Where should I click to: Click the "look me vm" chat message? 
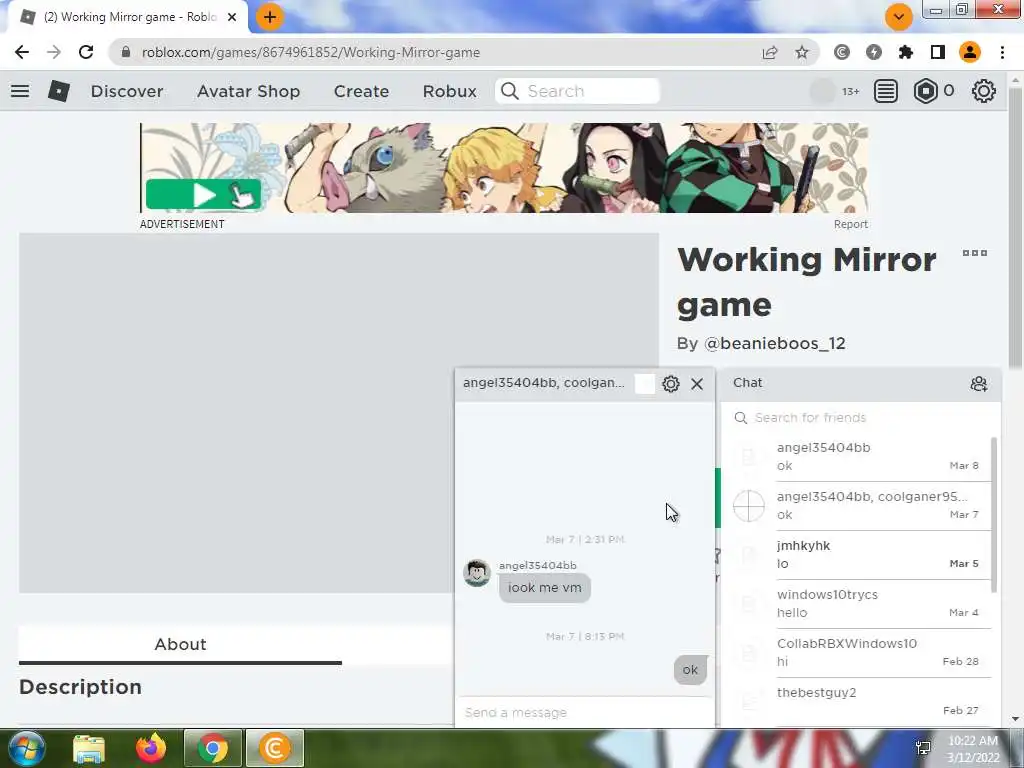point(545,588)
